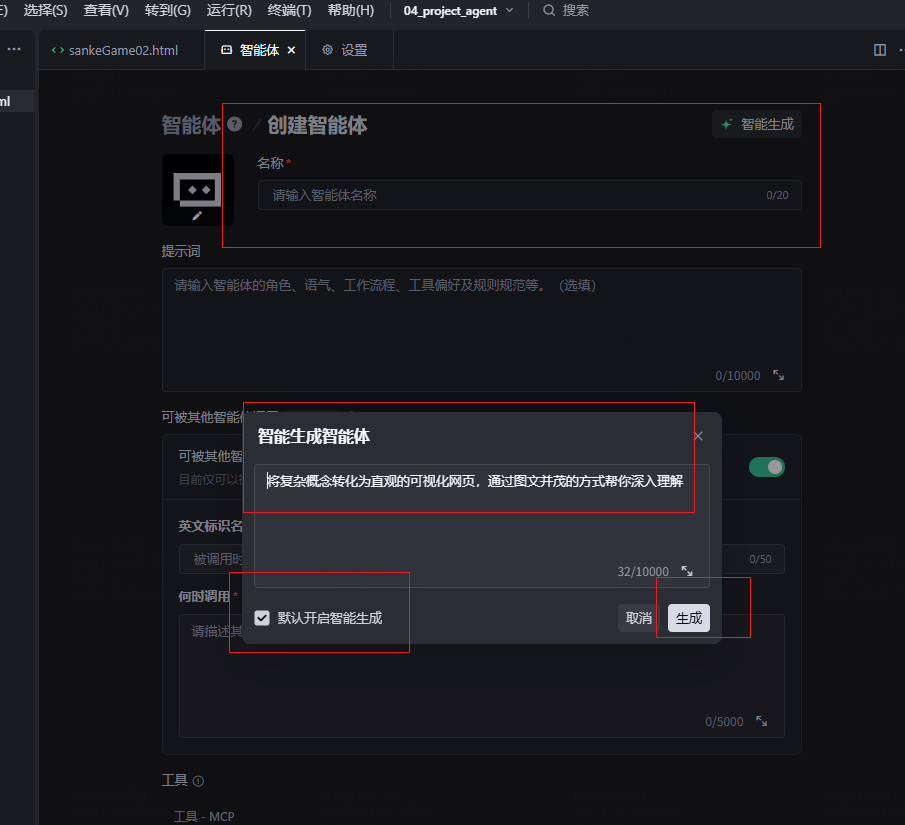Close the 智能体 tab
Screen dimensions: 905x825
point(291,50)
